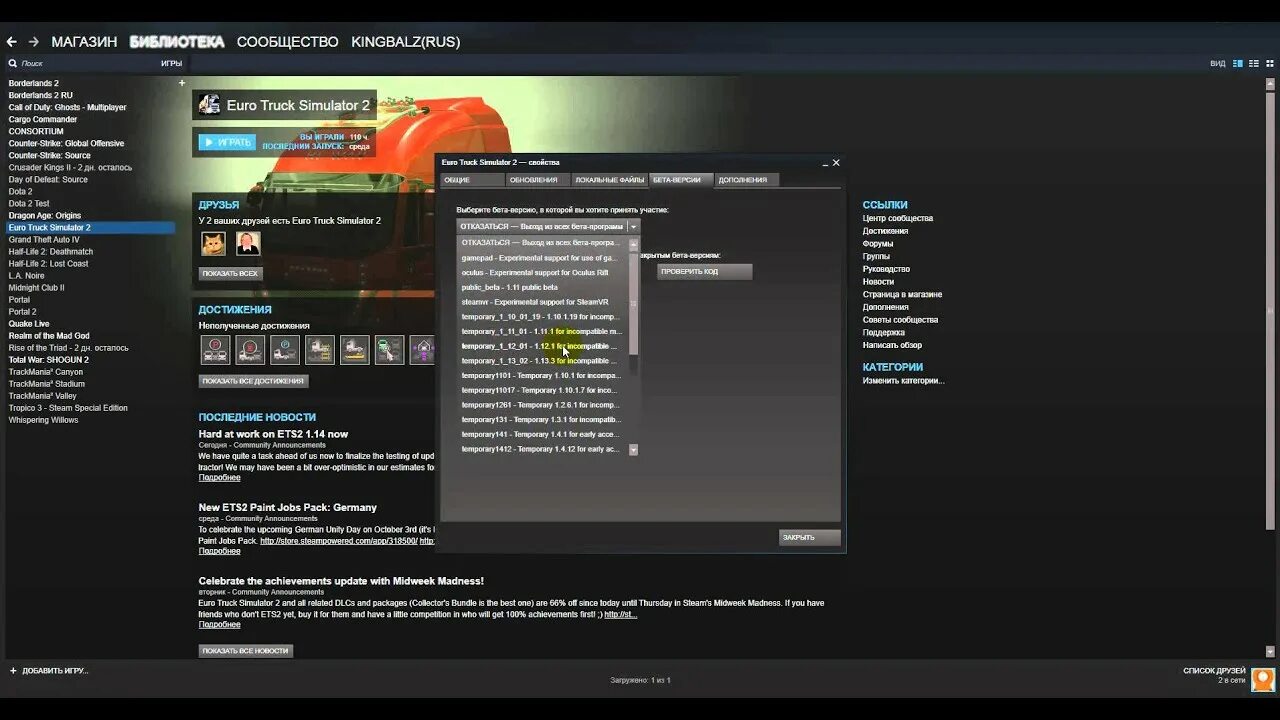This screenshot has height=720, width=1280.
Task: Select oculus Experimental support for Oculus Rift
Action: coord(542,272)
